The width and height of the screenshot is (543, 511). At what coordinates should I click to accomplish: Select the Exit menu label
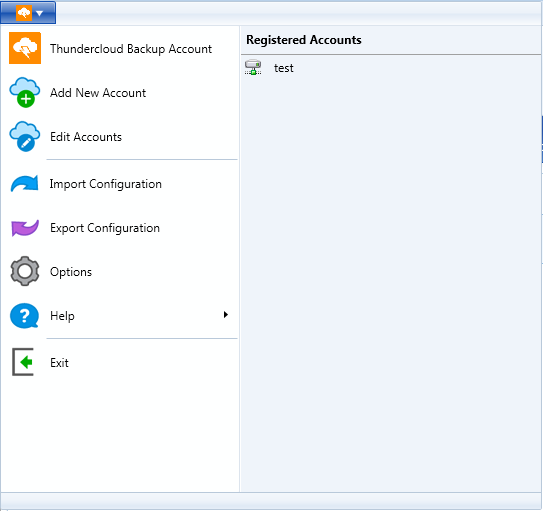click(59, 362)
